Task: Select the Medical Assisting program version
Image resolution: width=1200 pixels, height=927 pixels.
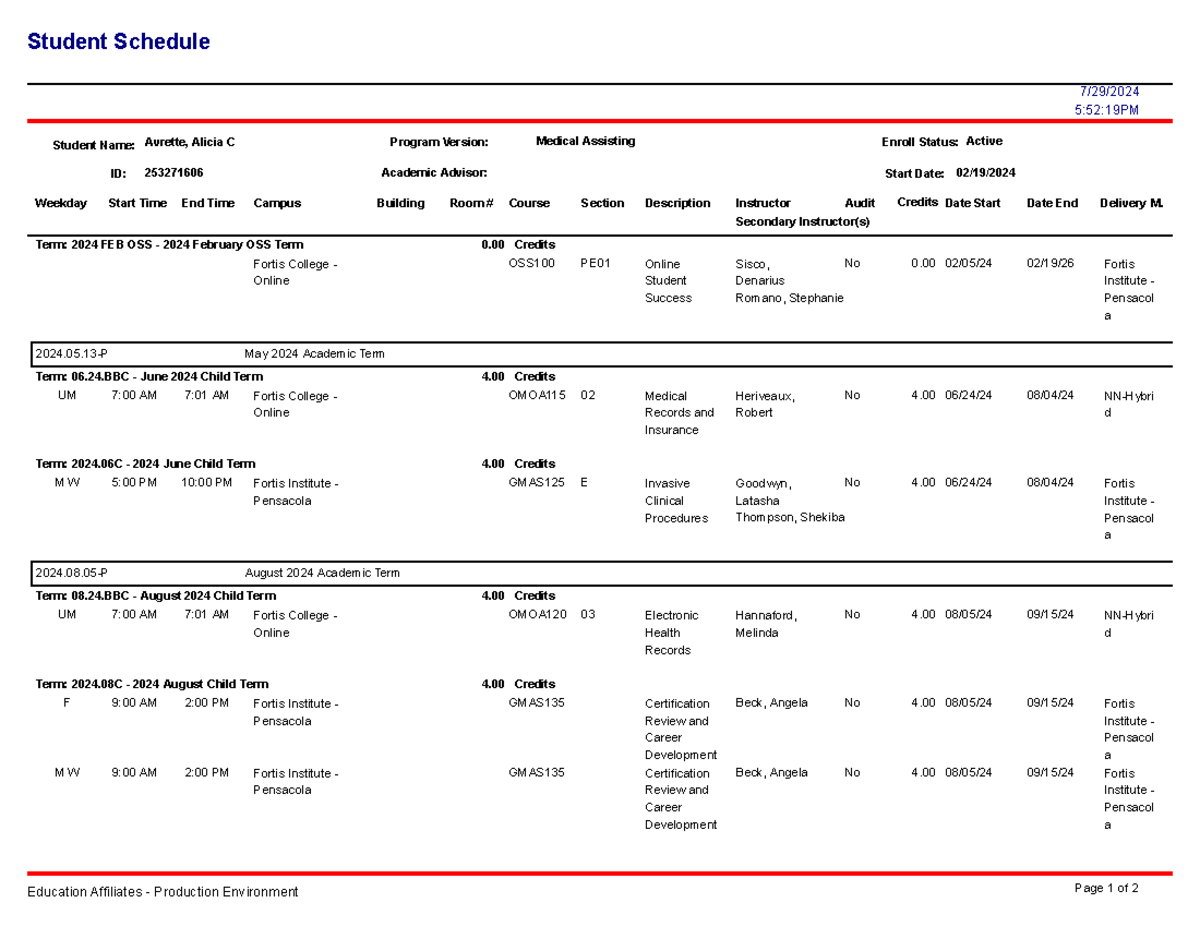Action: pyautogui.click(x=585, y=141)
